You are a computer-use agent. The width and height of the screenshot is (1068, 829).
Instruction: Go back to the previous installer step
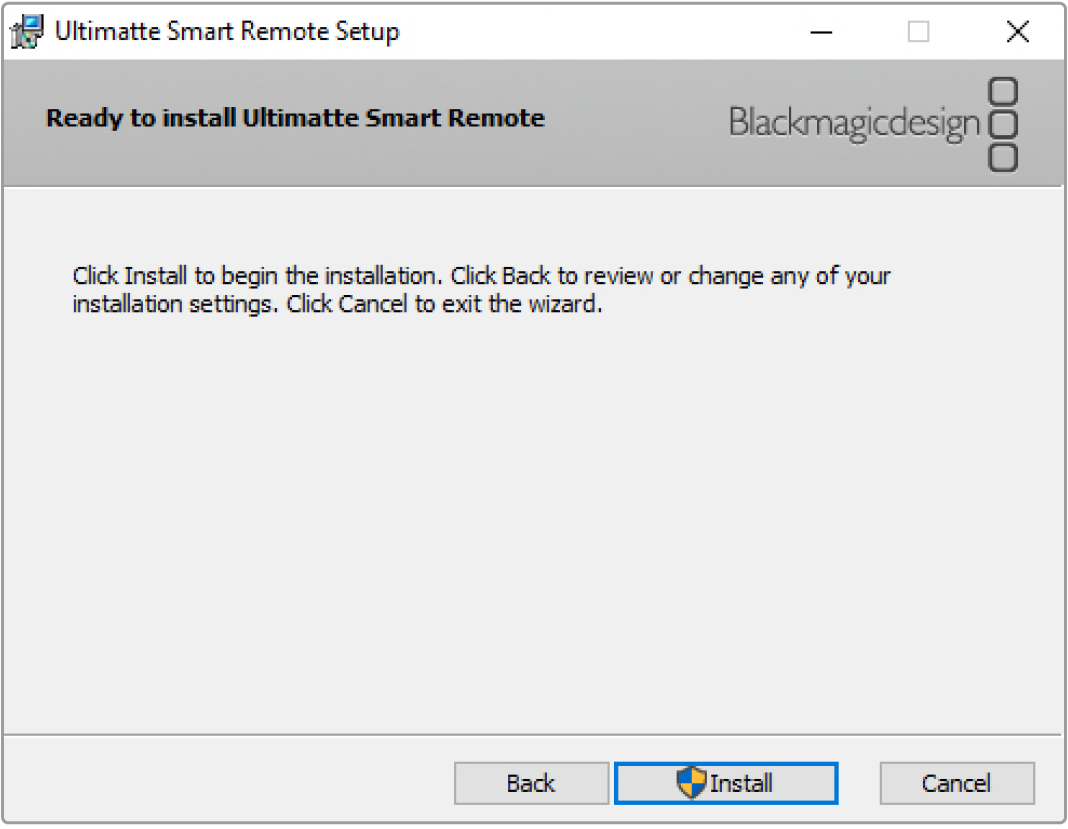point(531,783)
